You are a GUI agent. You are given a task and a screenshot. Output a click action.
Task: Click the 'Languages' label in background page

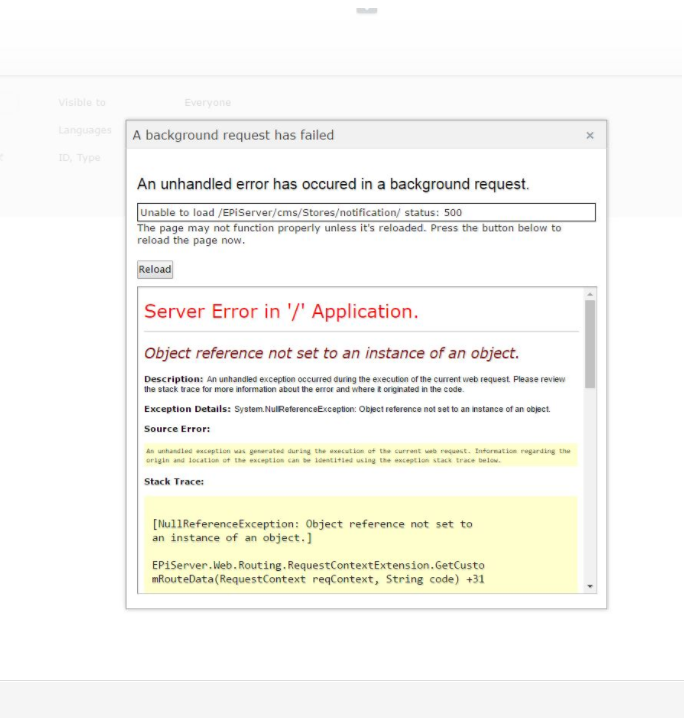coord(85,131)
